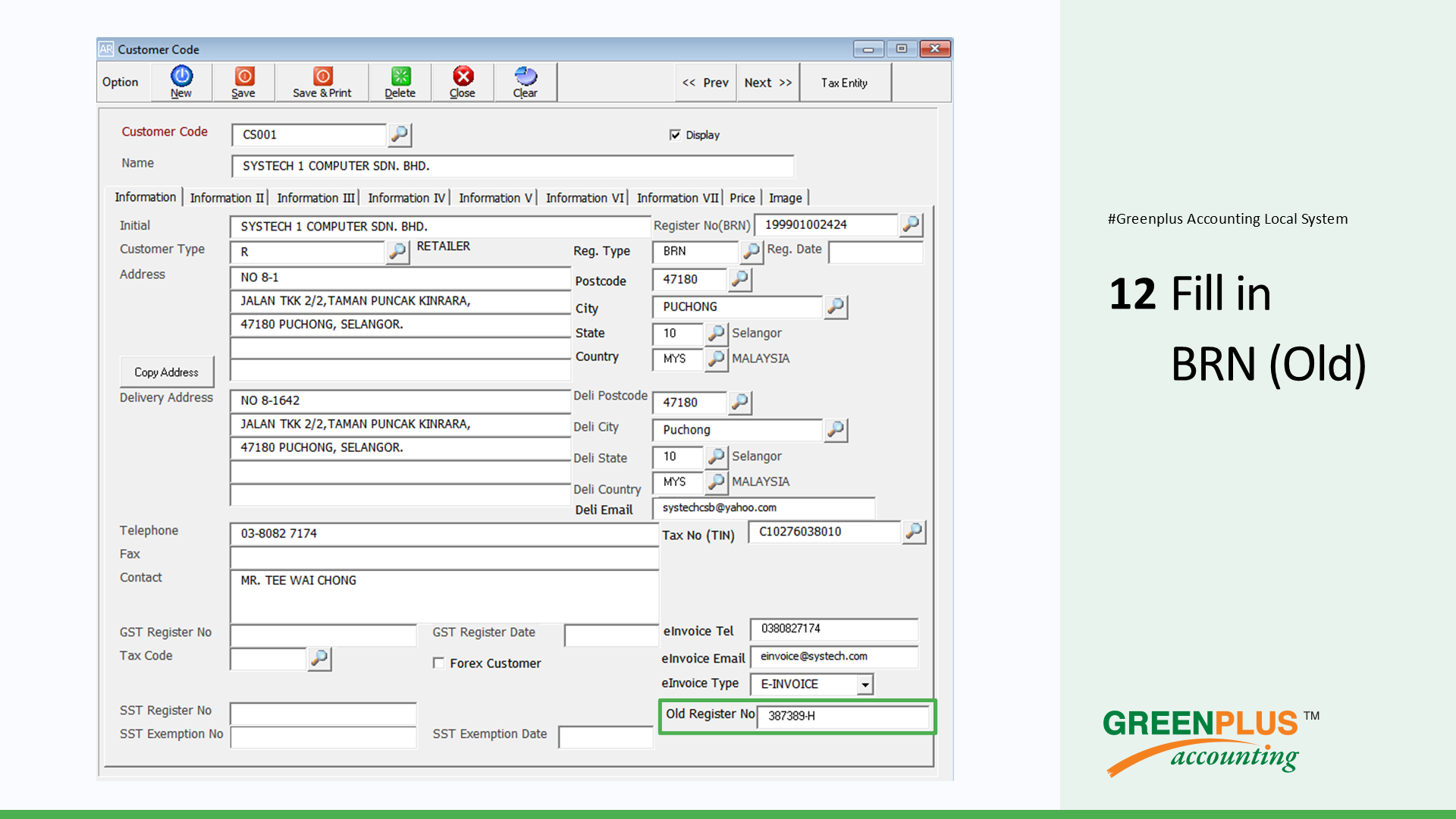1456x819 pixels.
Task: Click the Reg. Date field
Action: point(876,252)
